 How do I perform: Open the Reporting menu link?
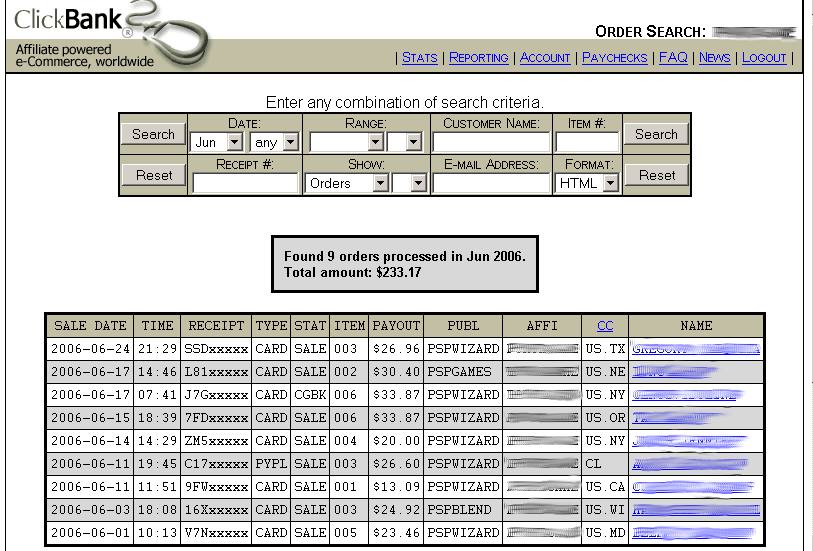coord(478,58)
